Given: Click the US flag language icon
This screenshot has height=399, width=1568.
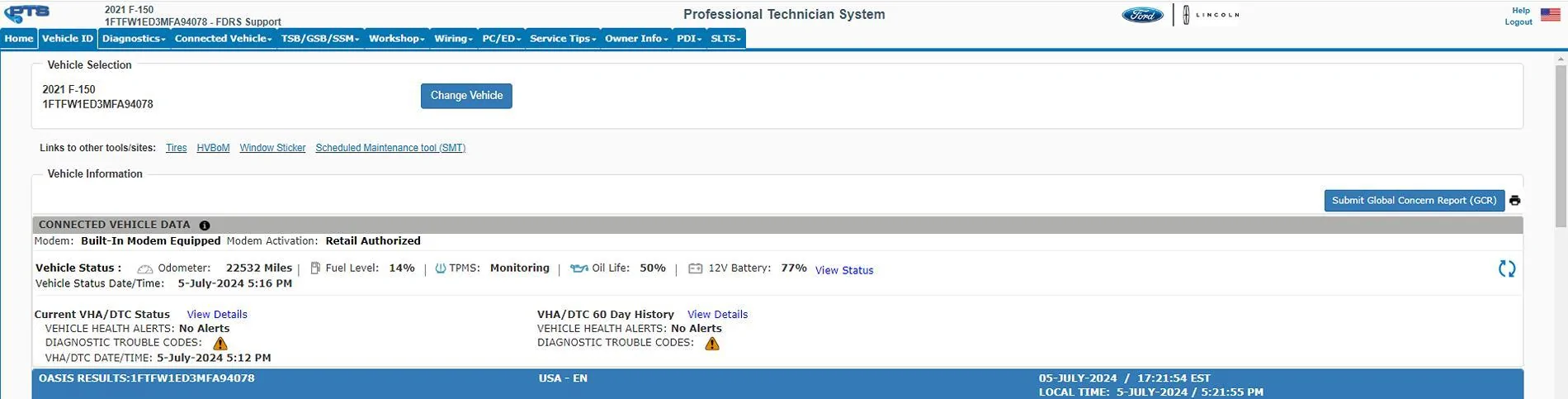Looking at the screenshot, I should pos(1550,15).
